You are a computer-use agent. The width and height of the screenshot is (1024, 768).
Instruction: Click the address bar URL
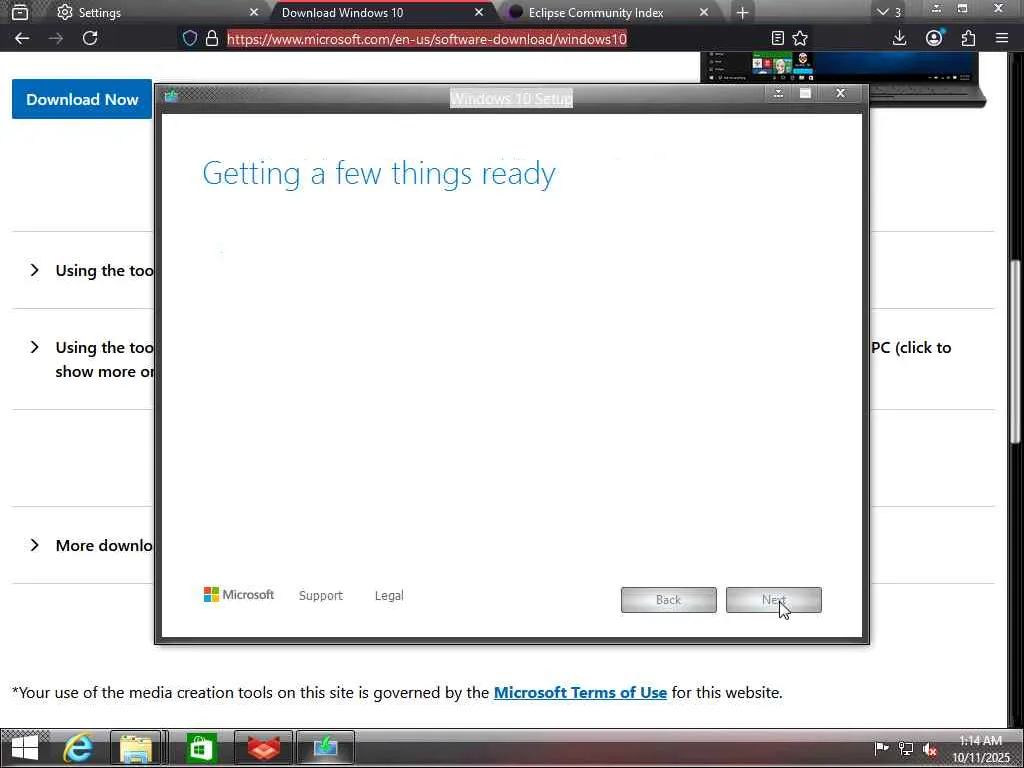427,39
